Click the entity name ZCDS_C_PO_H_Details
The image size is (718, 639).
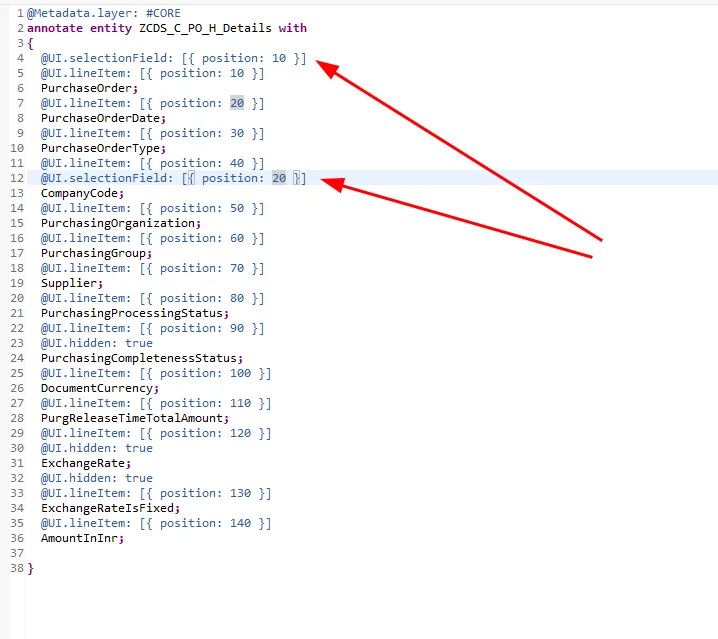[x=205, y=28]
